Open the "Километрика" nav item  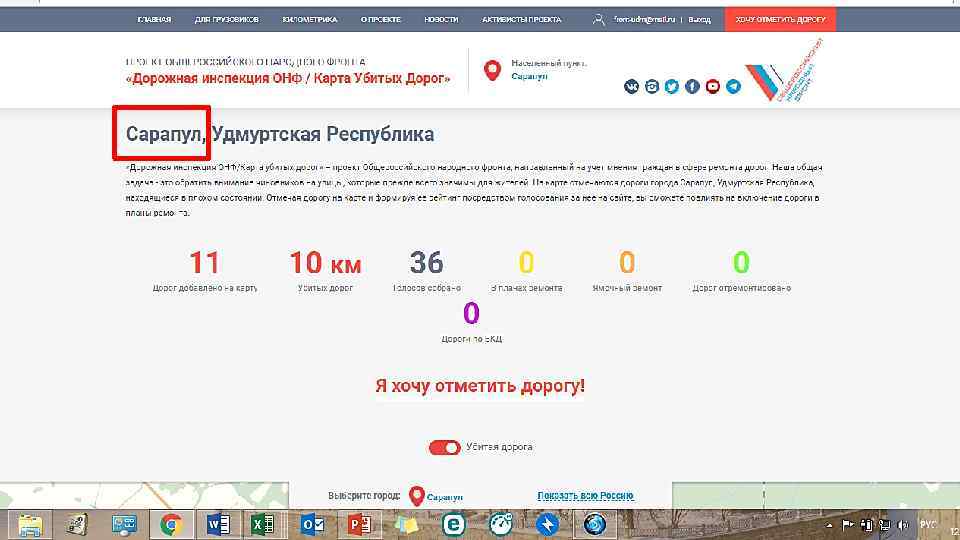310,20
